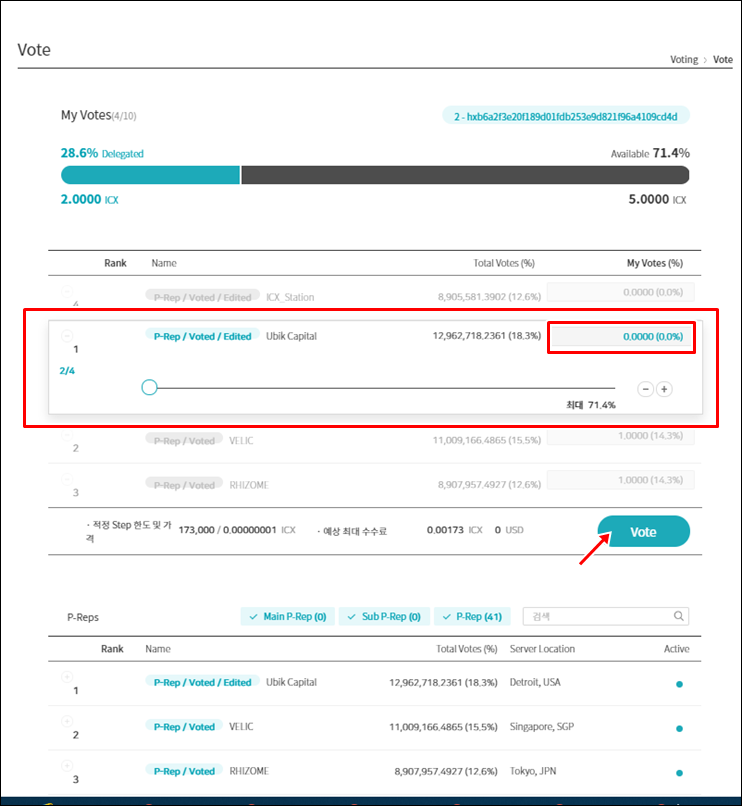This screenshot has width=742, height=806.
Task: Toggle the Main P-Rep (0) filter
Action: 288,616
